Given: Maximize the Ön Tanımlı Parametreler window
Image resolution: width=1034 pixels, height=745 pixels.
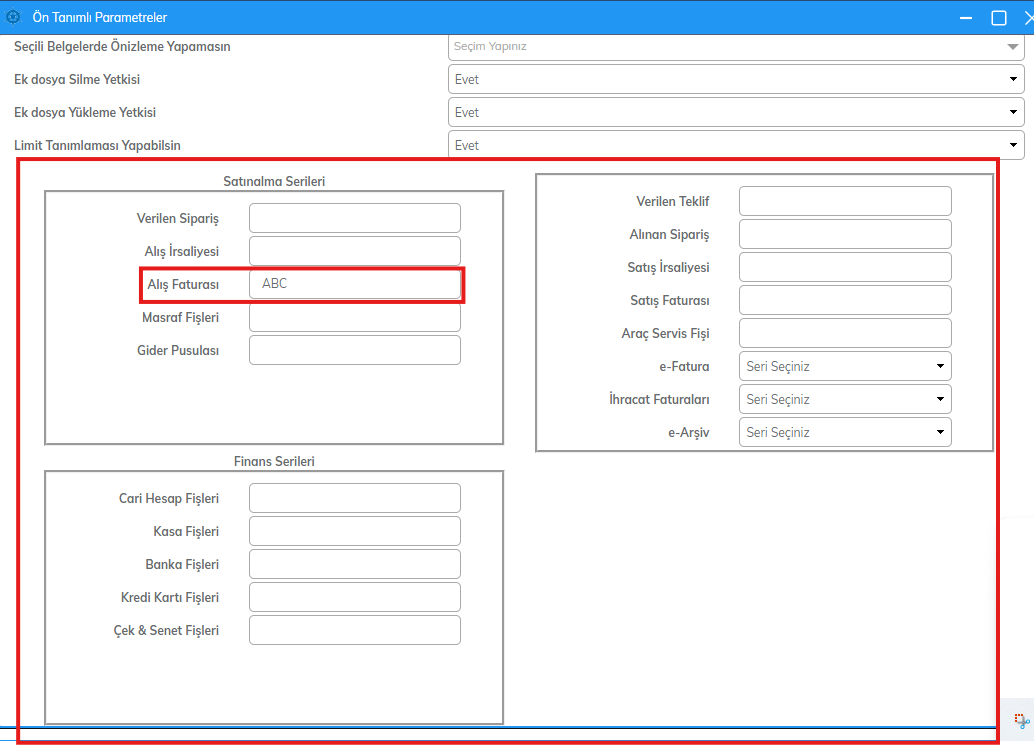Looking at the screenshot, I should pyautogui.click(x=998, y=17).
